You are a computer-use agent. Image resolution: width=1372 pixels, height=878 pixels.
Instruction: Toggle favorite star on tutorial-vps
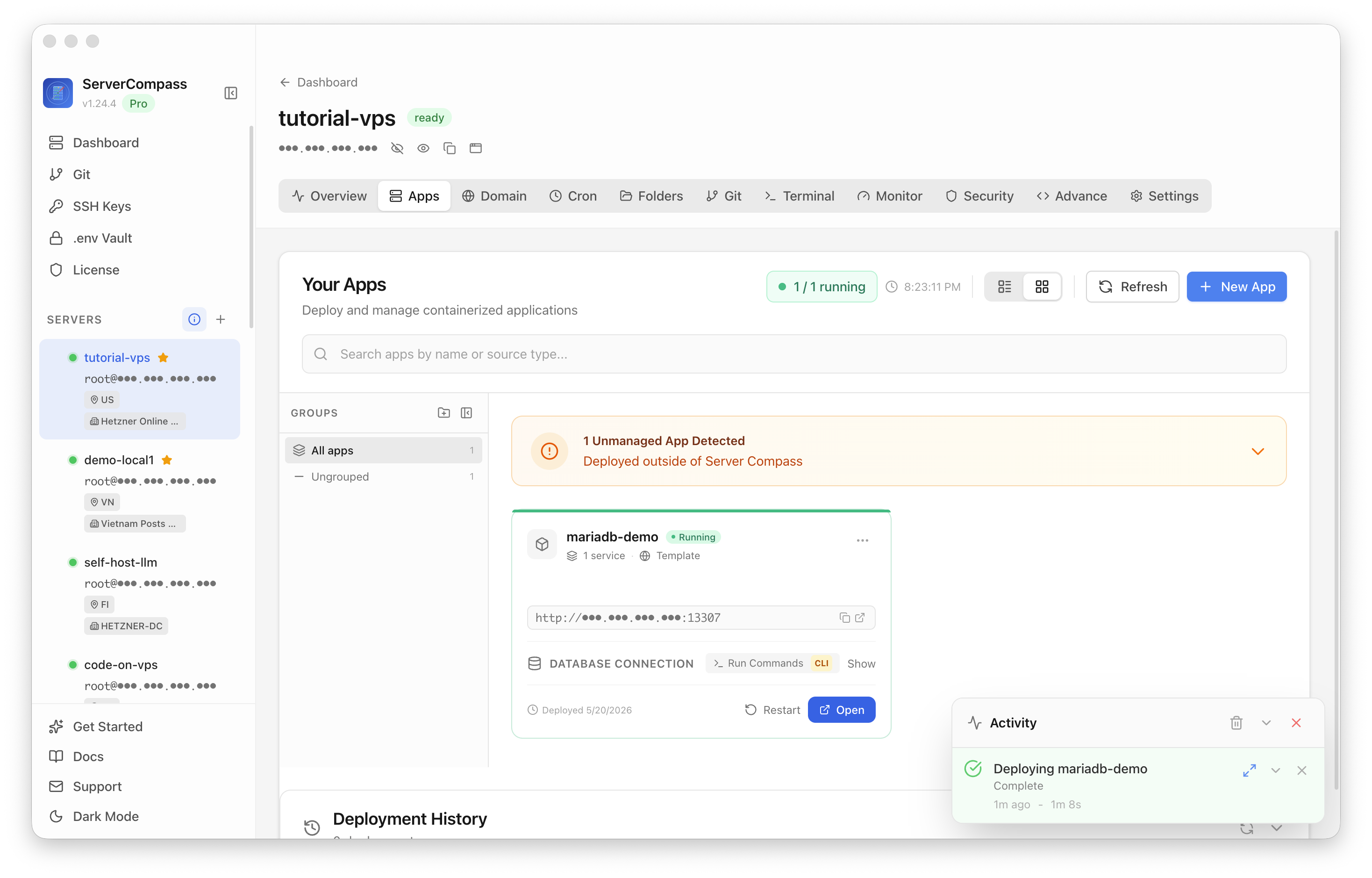coord(163,358)
